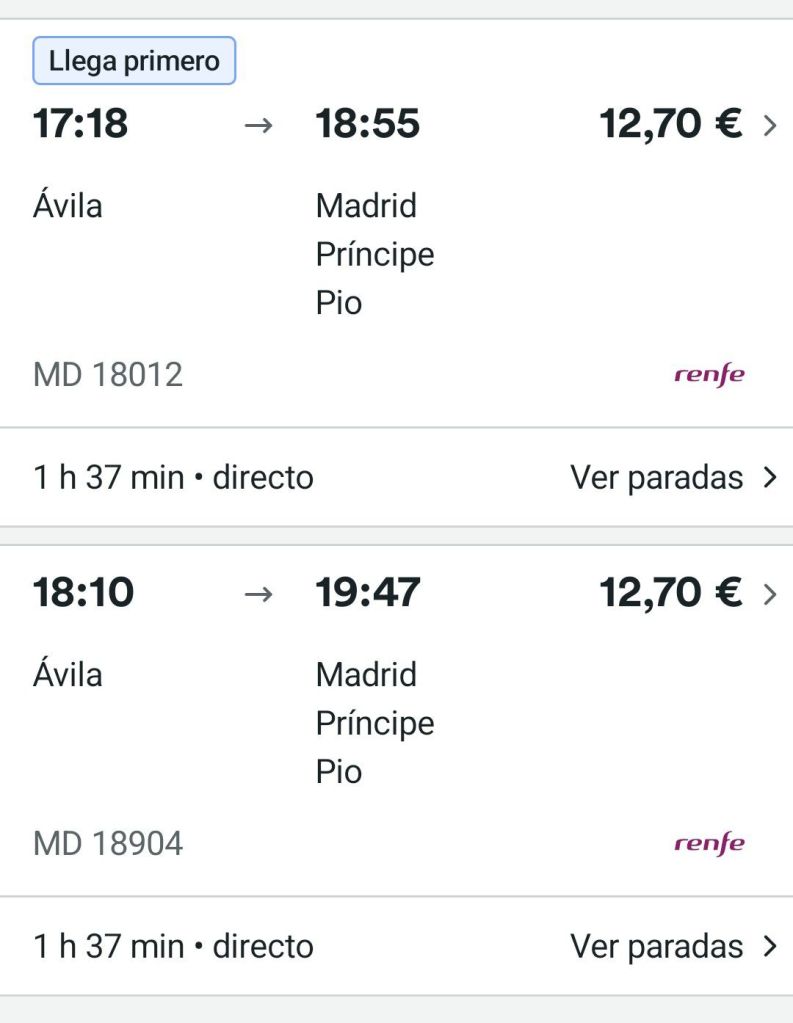
Task: Click the arrow between 17:18 and 18:55
Action: (259, 126)
